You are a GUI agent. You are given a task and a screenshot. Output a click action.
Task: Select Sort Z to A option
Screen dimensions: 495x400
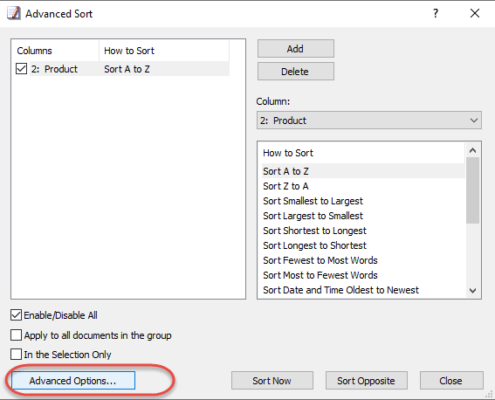[x=286, y=186]
